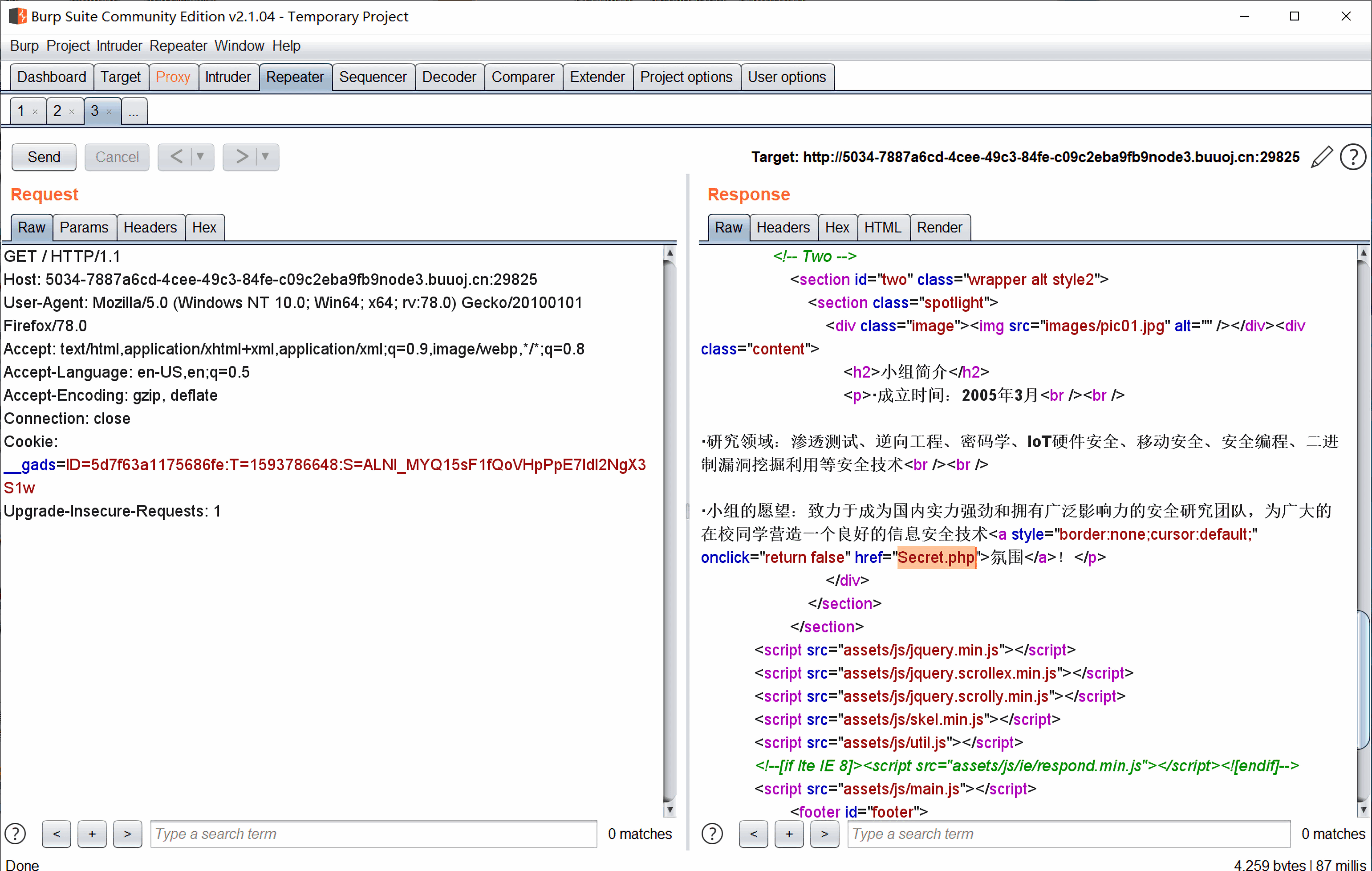Click the request pane scroll down arrow
1372x871 pixels.
pyautogui.click(x=670, y=810)
